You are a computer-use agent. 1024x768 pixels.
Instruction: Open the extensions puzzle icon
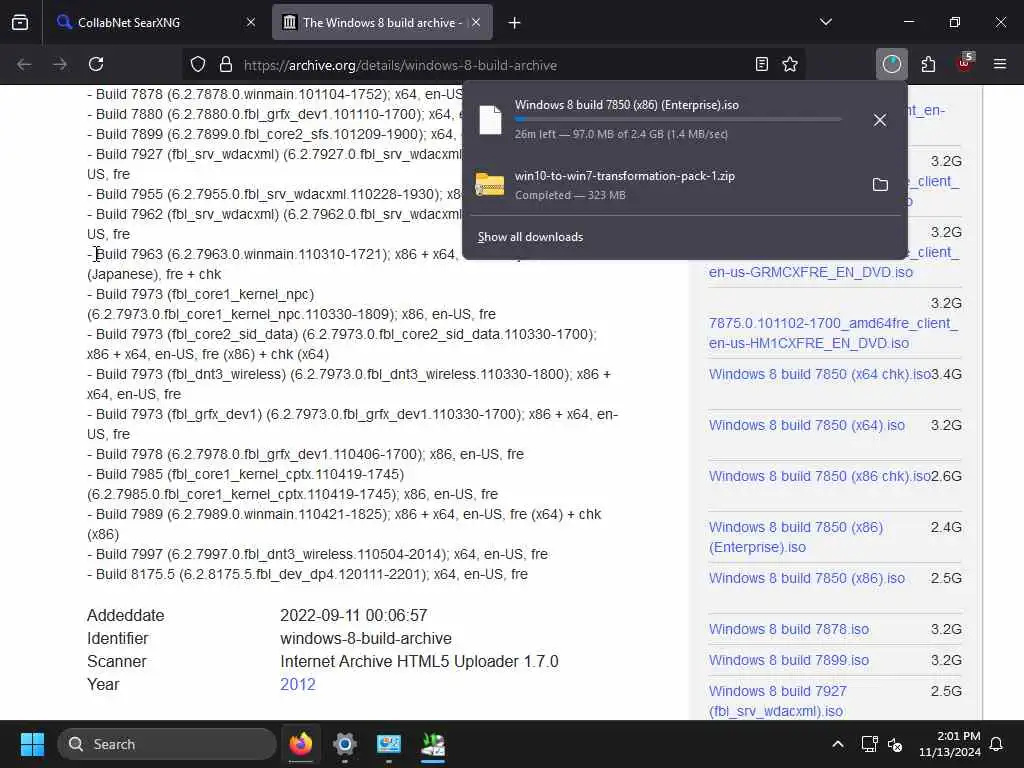[x=928, y=64]
